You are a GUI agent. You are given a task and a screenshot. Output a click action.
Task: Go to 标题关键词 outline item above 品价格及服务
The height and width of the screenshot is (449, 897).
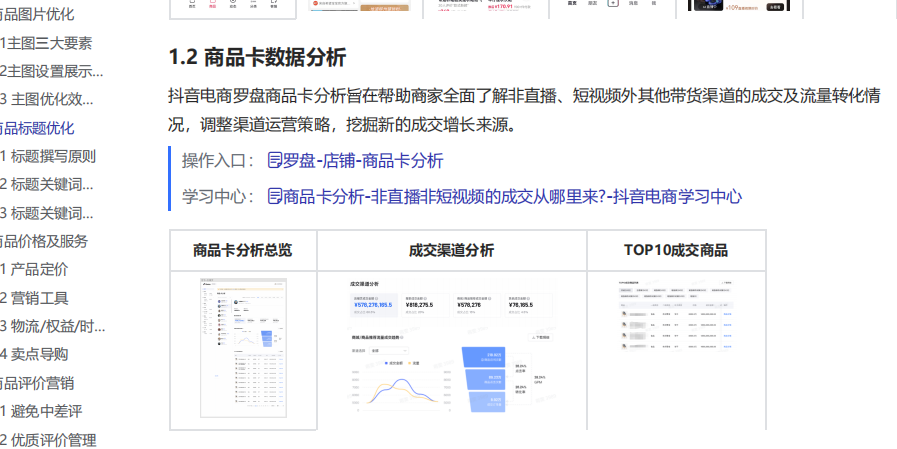coord(46,213)
